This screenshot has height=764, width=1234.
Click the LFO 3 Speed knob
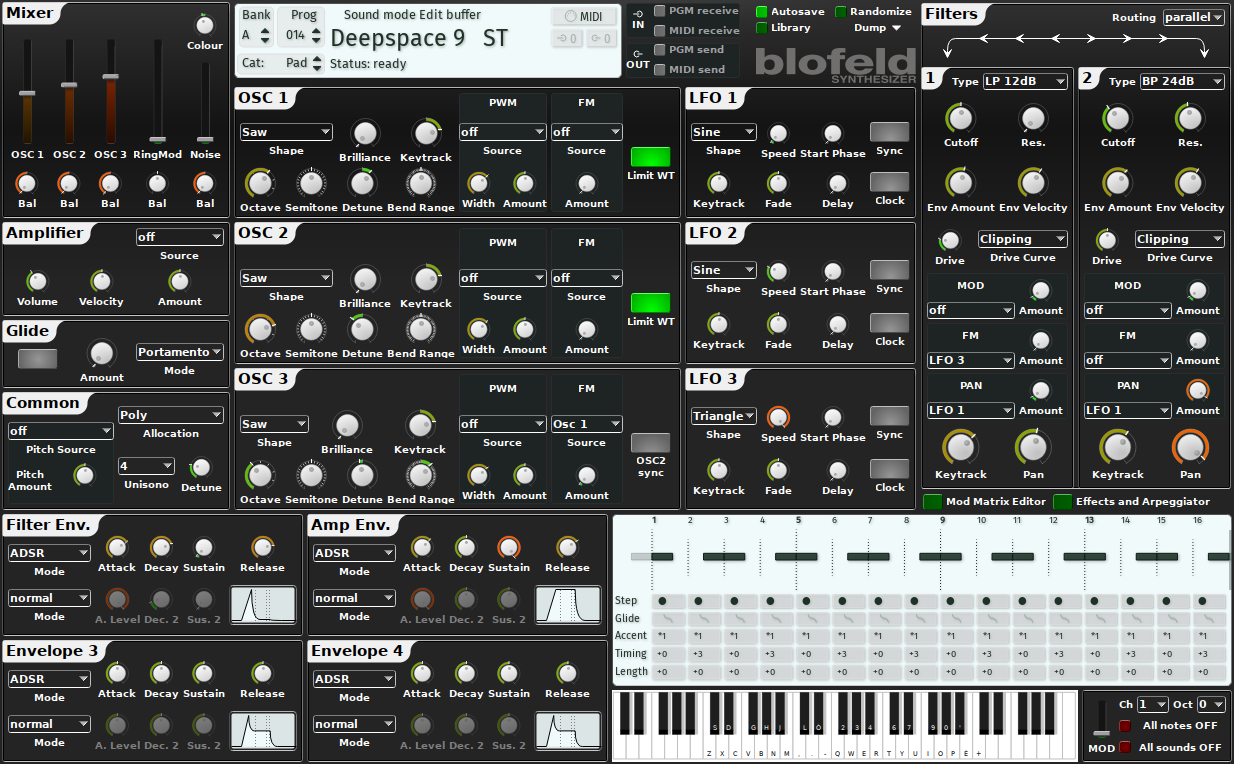click(x=778, y=418)
